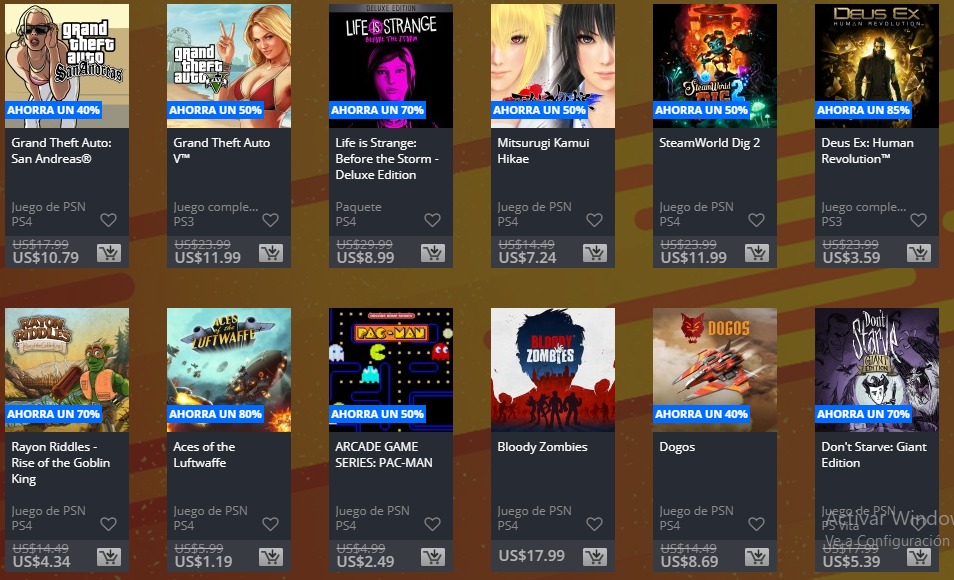Open Mitsurugi Kamui Hikae title link

[543, 150]
